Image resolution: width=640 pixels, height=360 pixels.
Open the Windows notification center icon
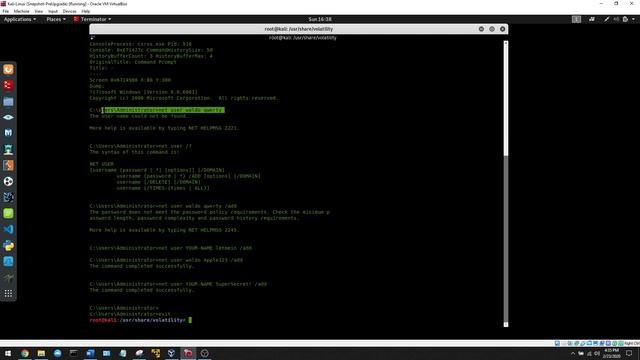pyautogui.click(x=629, y=353)
